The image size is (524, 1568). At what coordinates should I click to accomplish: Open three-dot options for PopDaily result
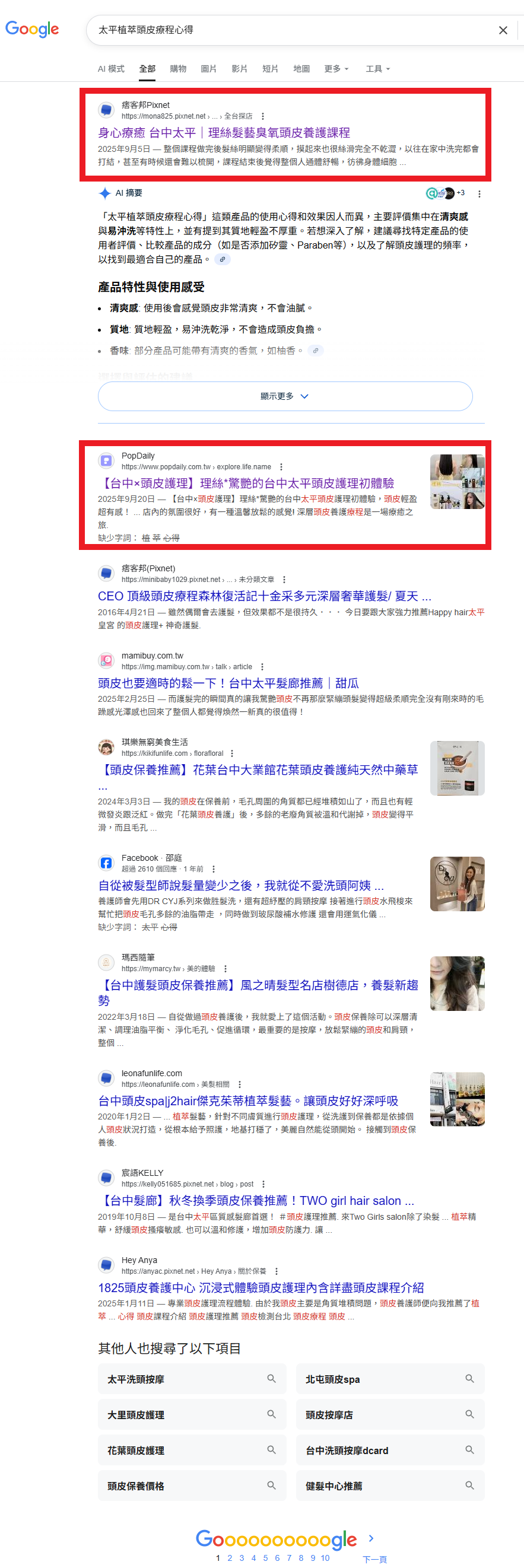281,467
